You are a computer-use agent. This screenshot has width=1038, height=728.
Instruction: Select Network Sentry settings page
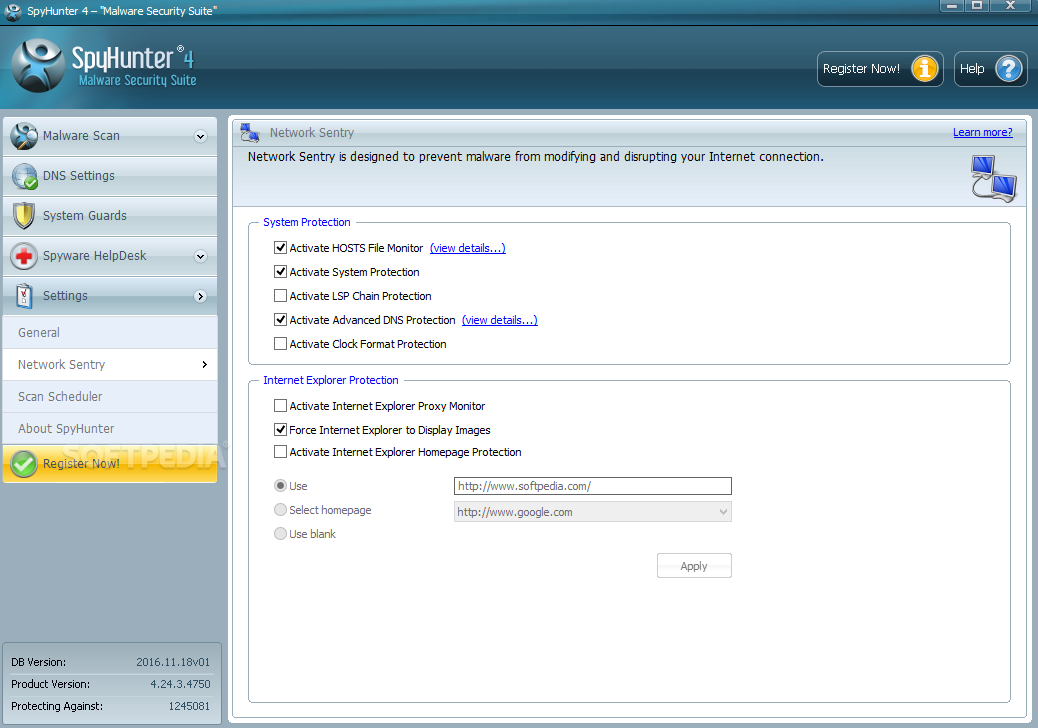(x=110, y=365)
